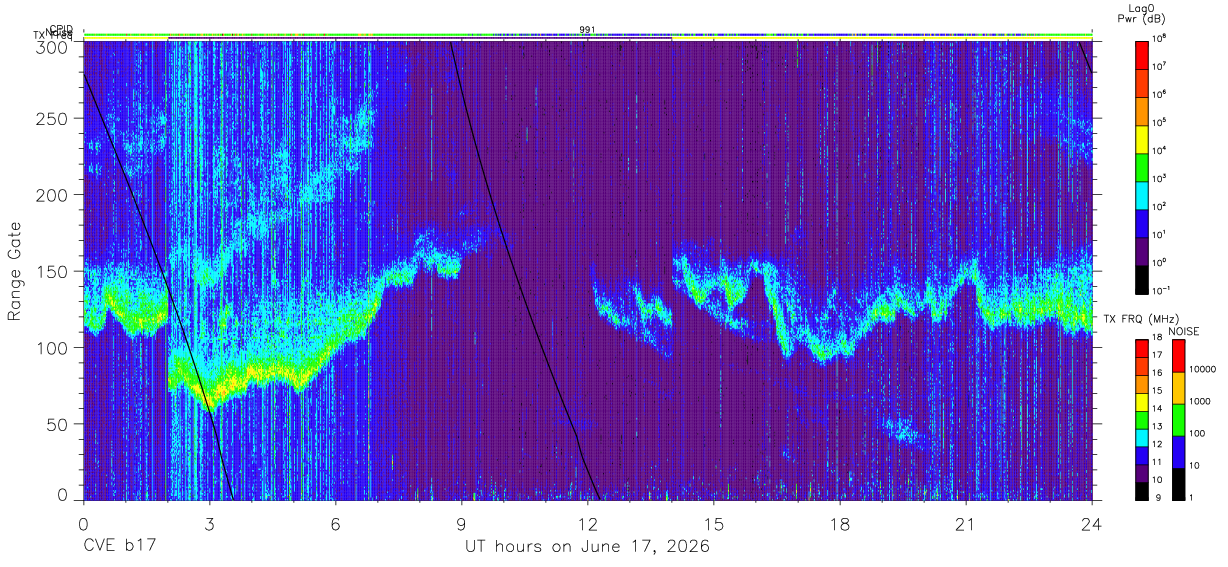Screen dimensions: 1228x567
Task: Click the cyan segment of the TX FRQ colorbar
Action: pyautogui.click(x=1142, y=436)
